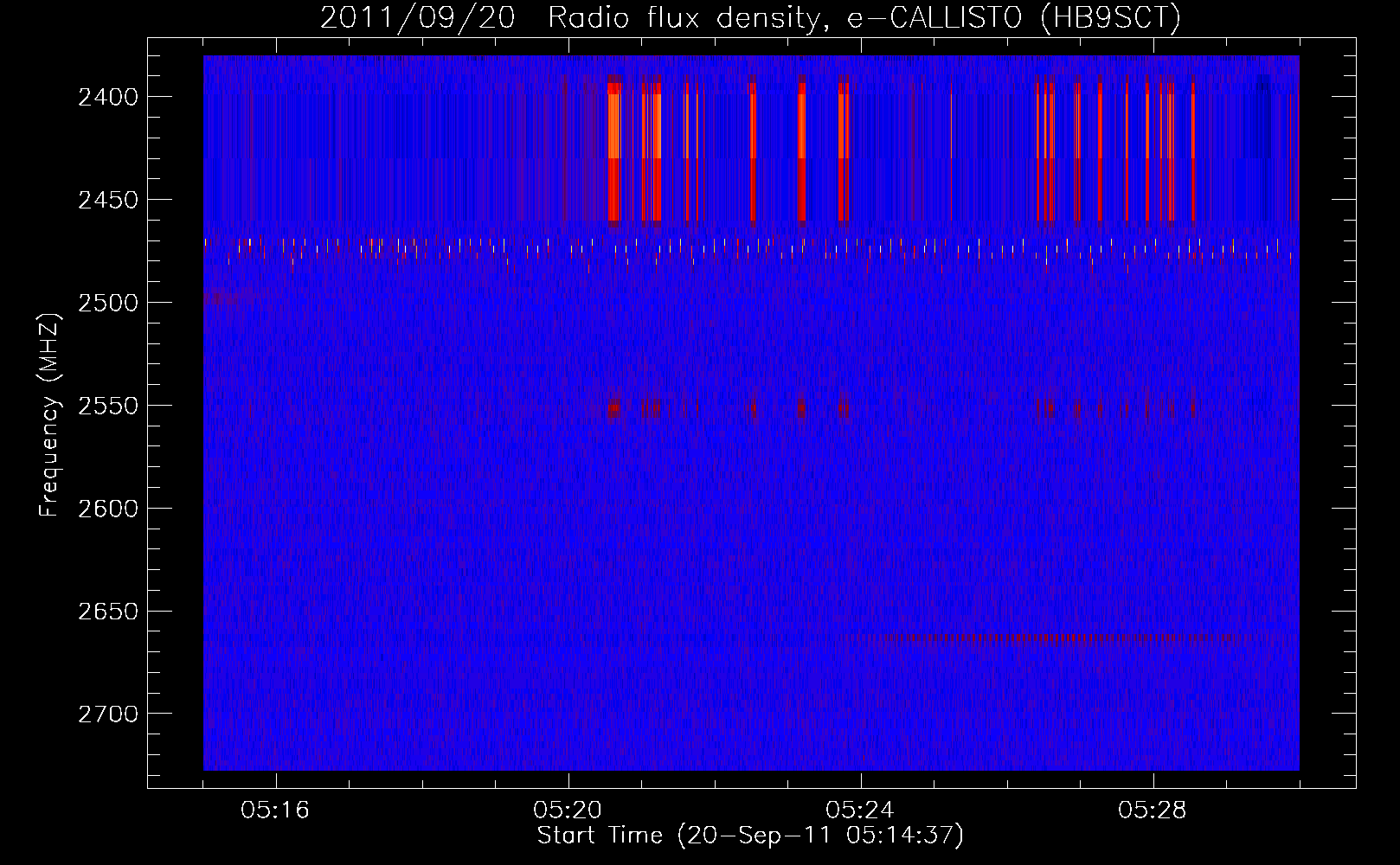Click the 2700 frequency tick label
Screen dimensions: 1400x865
coord(108,714)
